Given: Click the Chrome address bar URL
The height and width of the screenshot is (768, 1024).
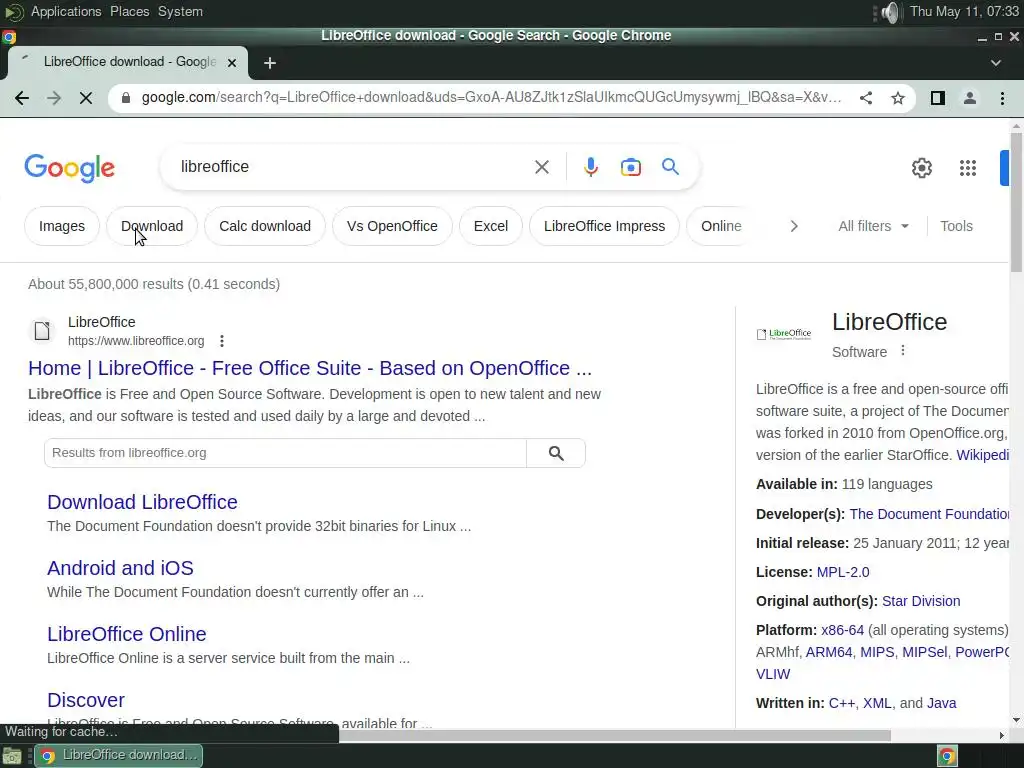Looking at the screenshot, I should (x=491, y=98).
